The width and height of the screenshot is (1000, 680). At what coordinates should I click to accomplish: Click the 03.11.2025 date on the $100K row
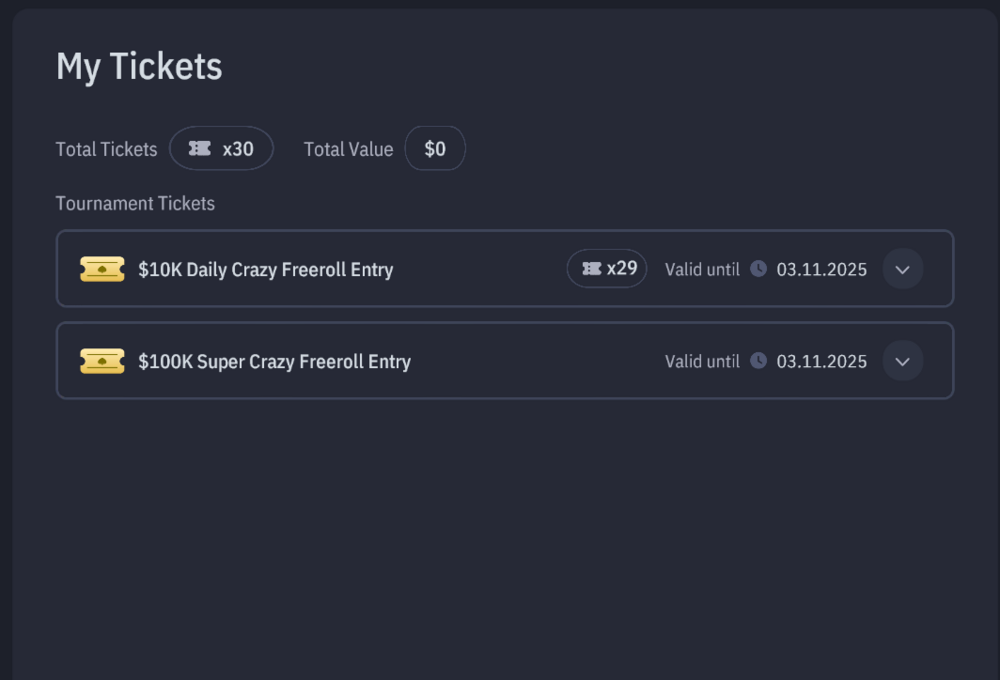click(x=821, y=362)
